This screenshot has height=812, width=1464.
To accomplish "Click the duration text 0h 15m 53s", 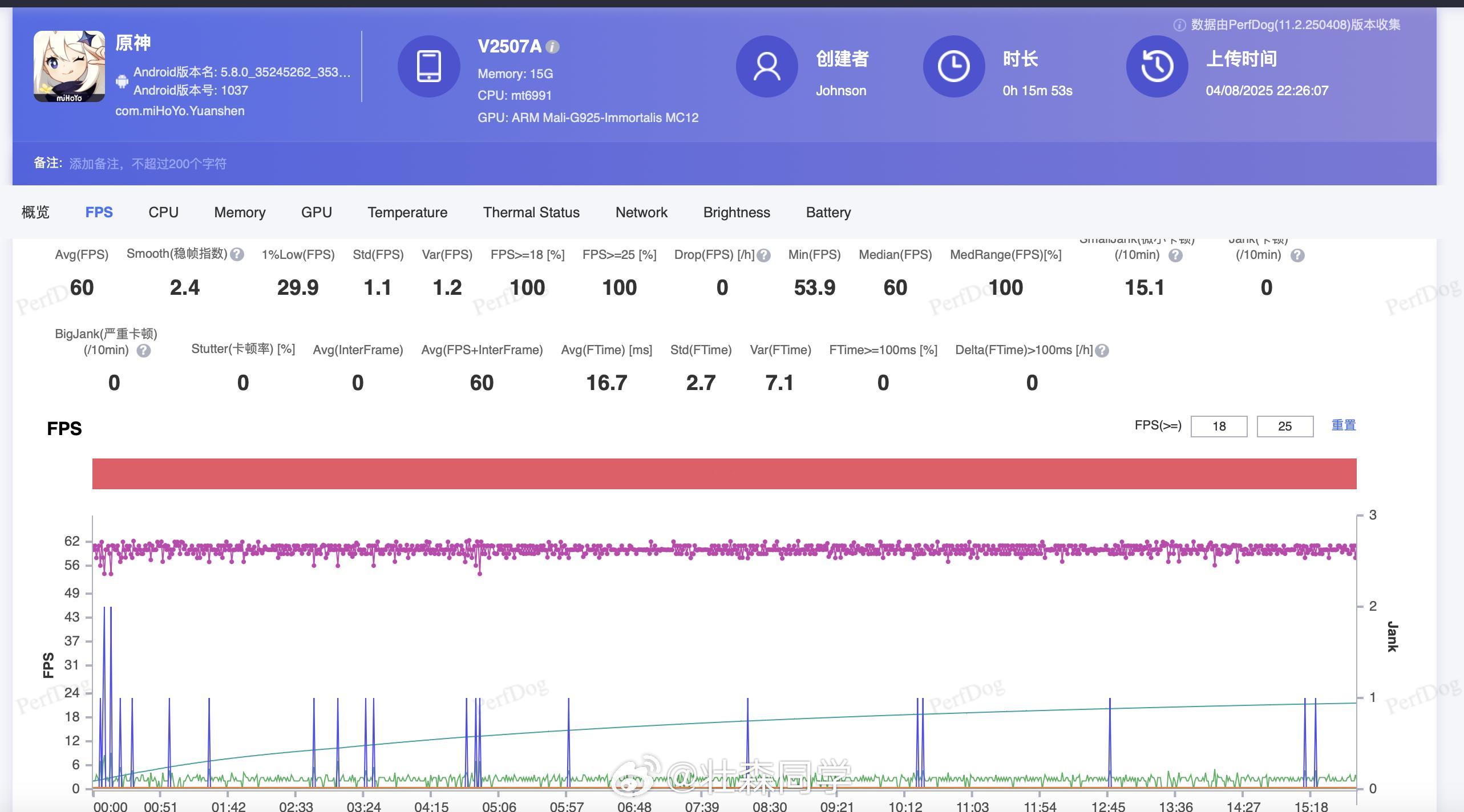I will click(x=1037, y=91).
